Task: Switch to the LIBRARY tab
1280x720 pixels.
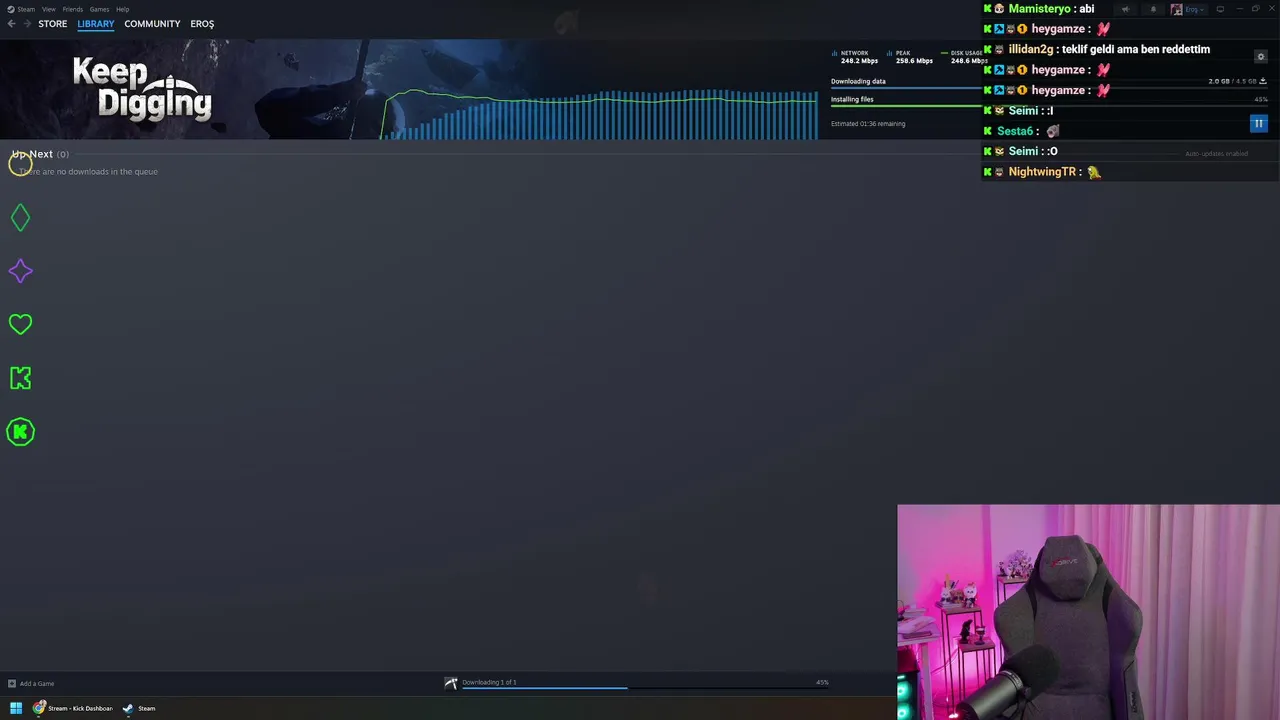Action: pyautogui.click(x=96, y=24)
